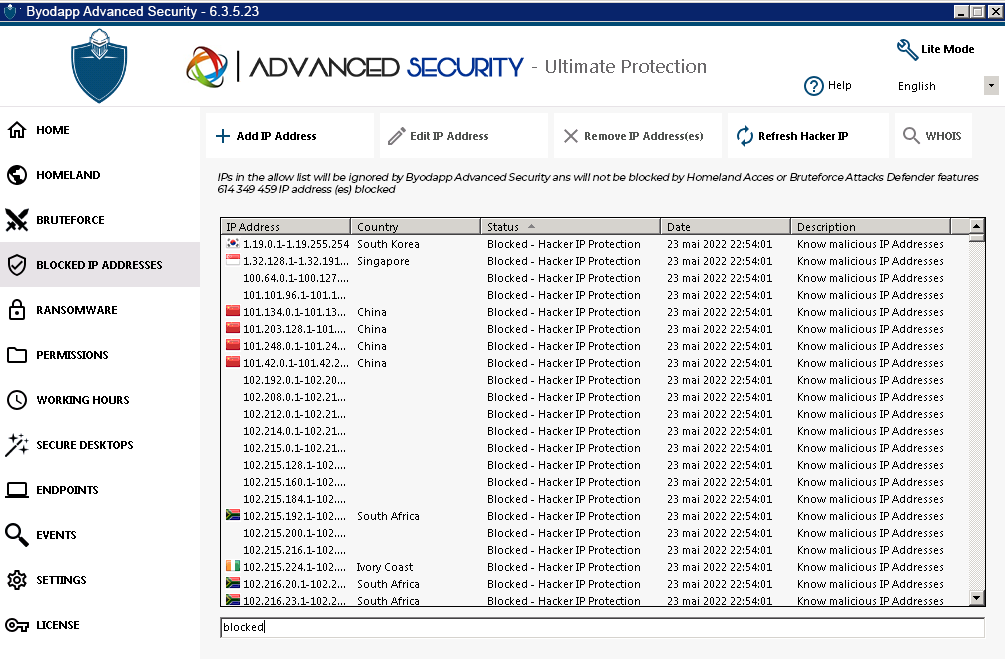Click the Ransomware padlock icon
This screenshot has height=659, width=1005.
coord(17,309)
